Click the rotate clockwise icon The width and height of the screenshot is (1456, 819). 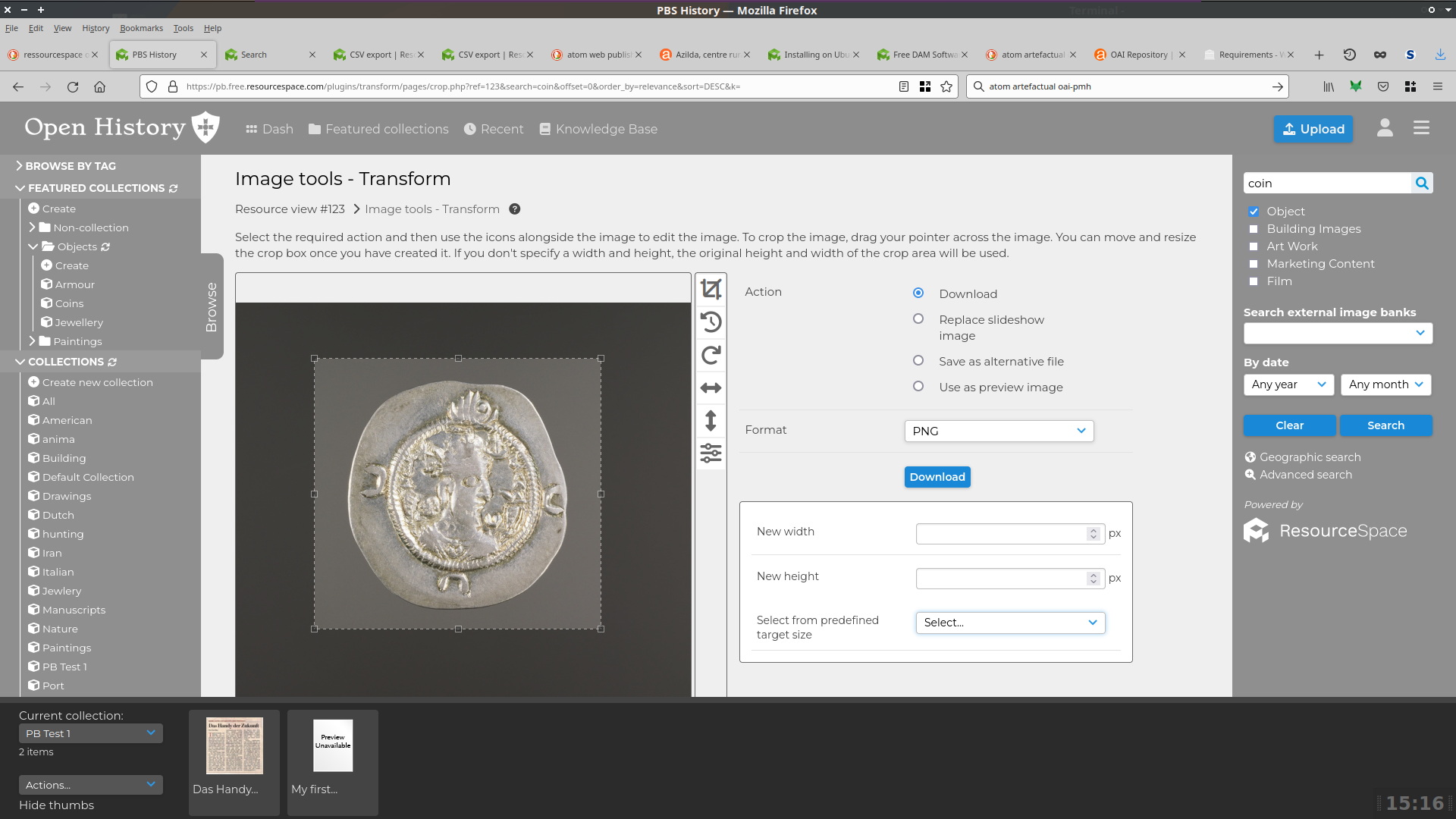[x=711, y=355]
